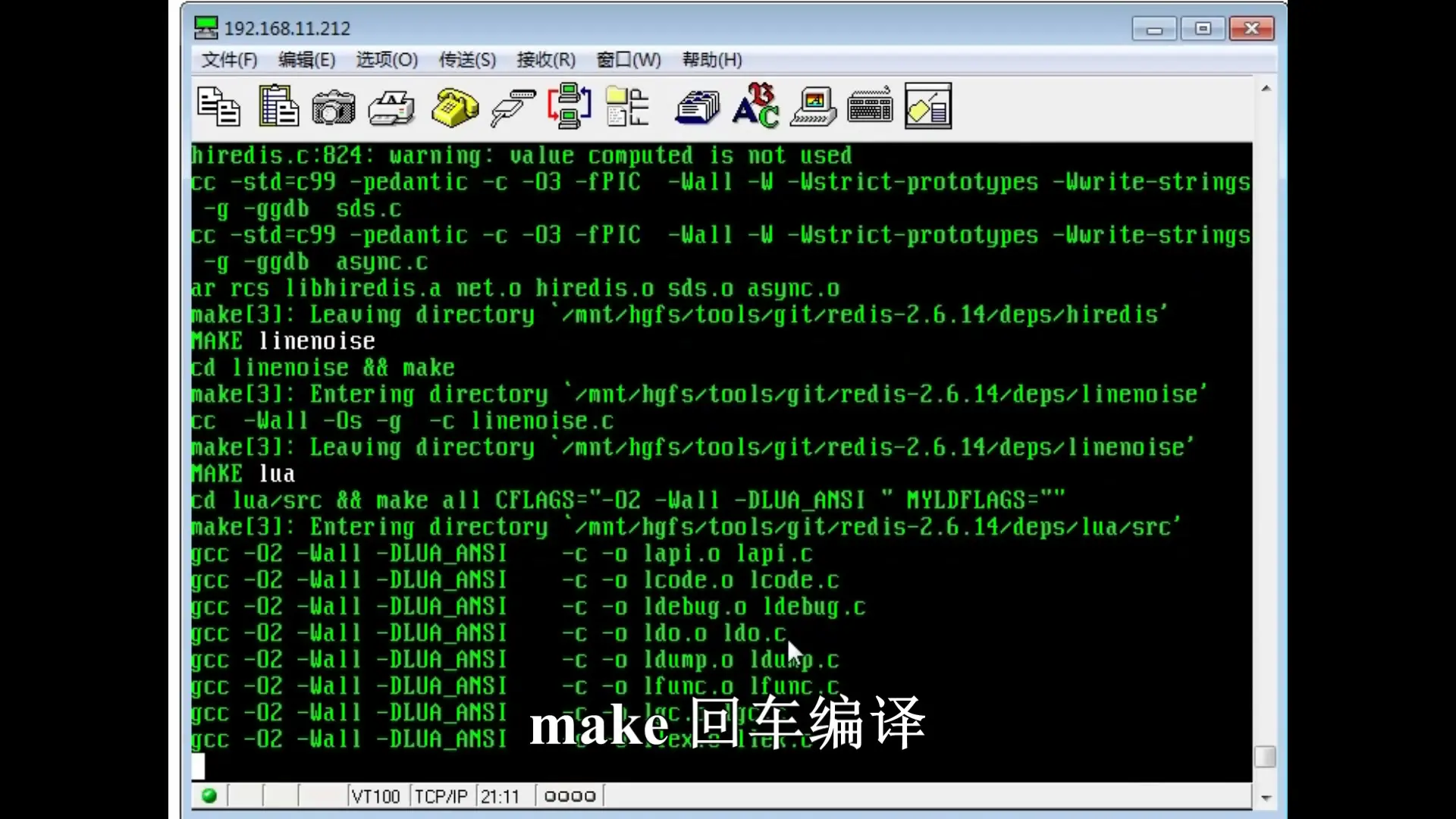Screen dimensions: 1456x819
Task: Open the 传送(S) menu
Action: (x=467, y=60)
